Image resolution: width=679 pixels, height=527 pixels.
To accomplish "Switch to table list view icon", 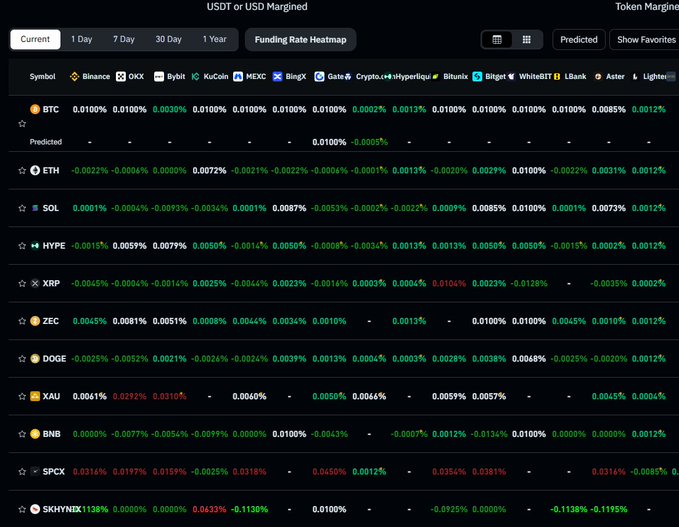I will (497, 40).
